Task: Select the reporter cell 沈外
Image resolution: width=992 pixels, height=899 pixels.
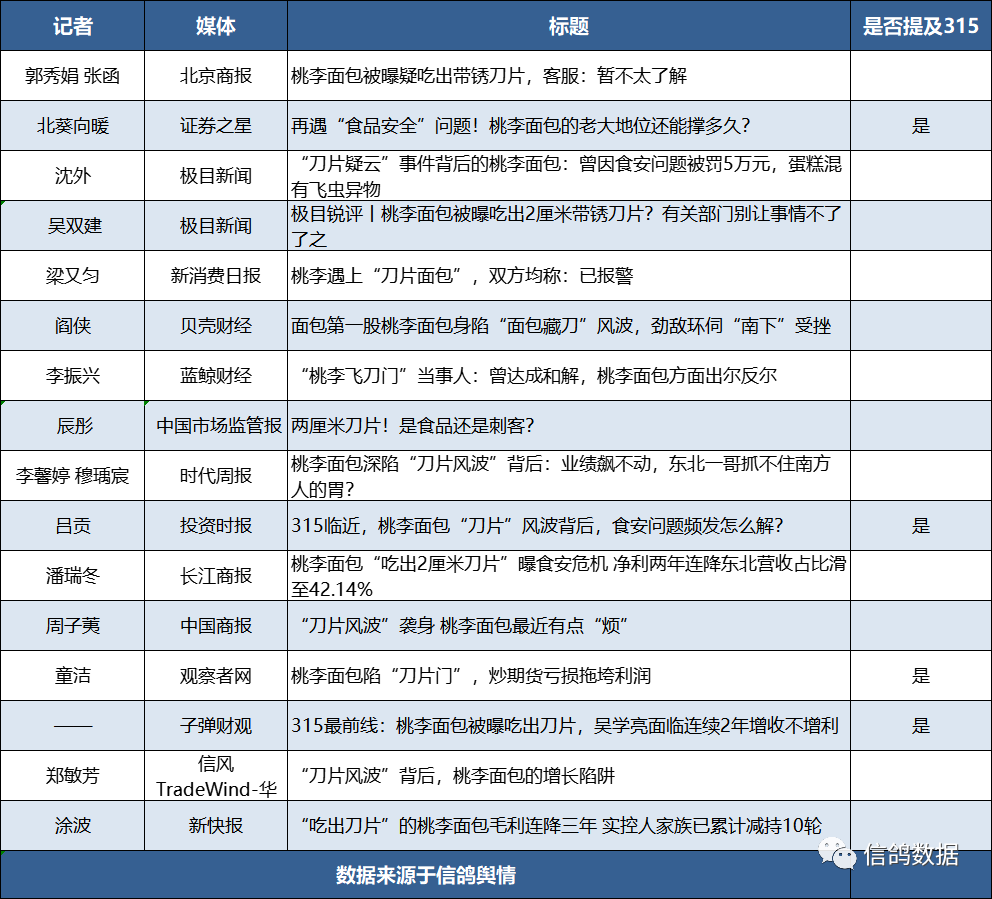Action: 72,176
